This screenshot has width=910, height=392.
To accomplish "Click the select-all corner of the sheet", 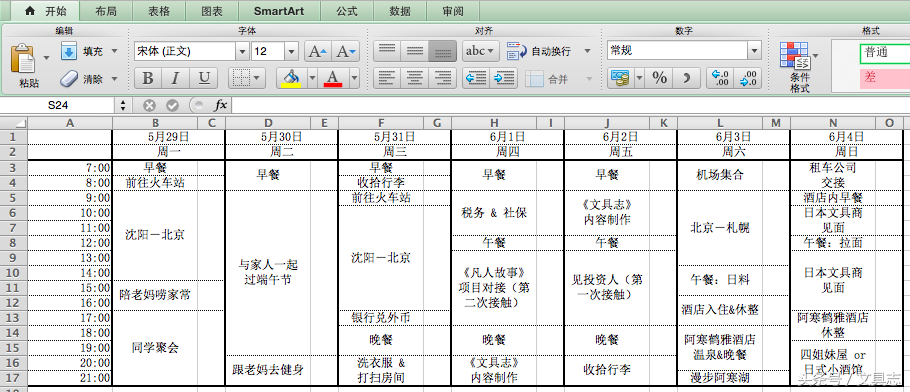I will click(x=14, y=123).
